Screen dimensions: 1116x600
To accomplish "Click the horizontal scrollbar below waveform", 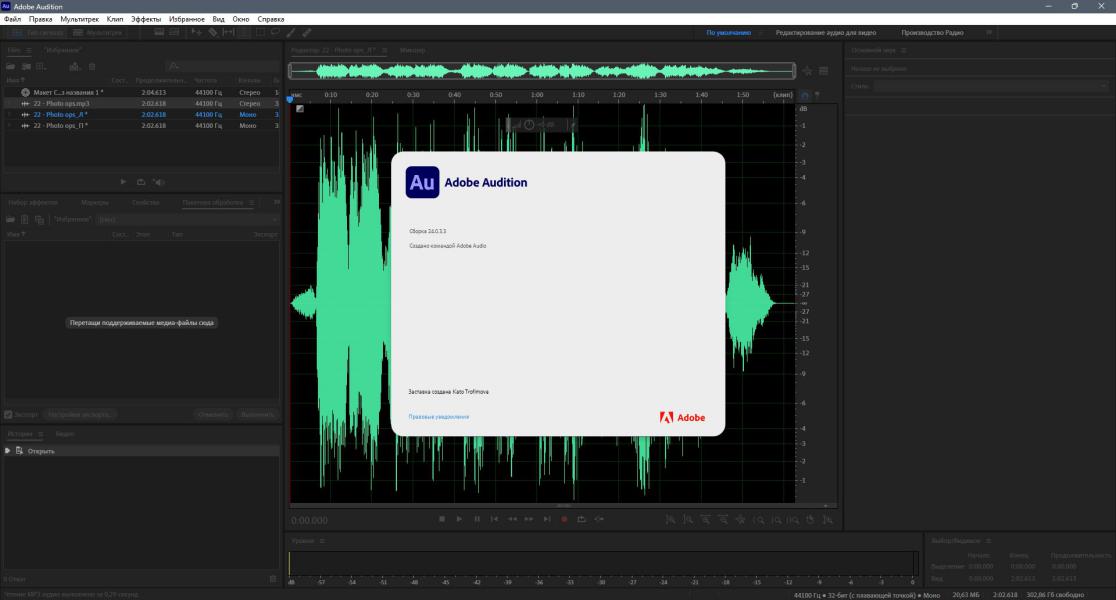I will [562, 506].
